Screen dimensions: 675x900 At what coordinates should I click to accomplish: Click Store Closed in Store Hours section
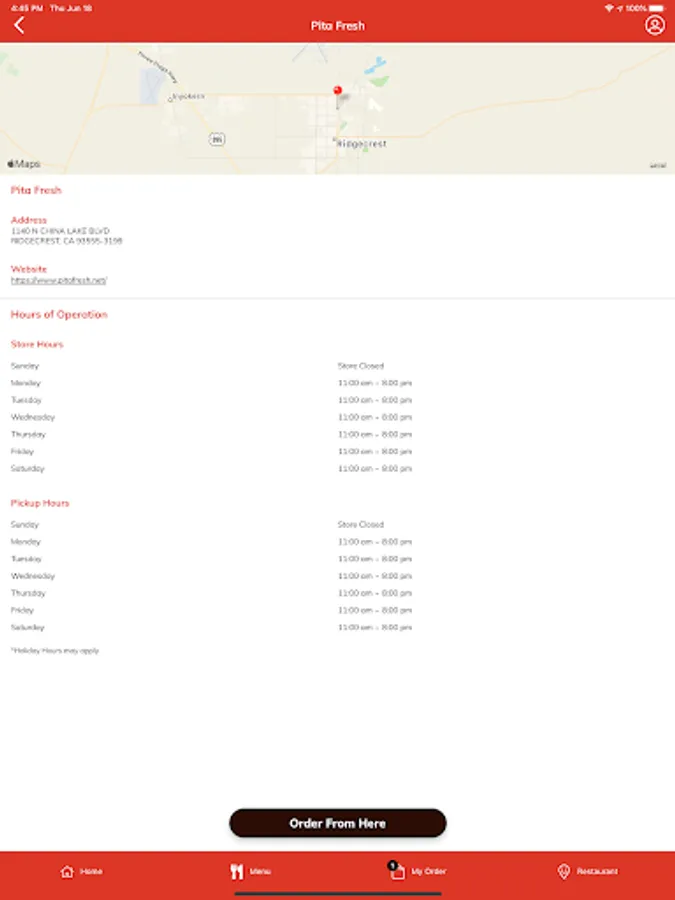point(360,366)
